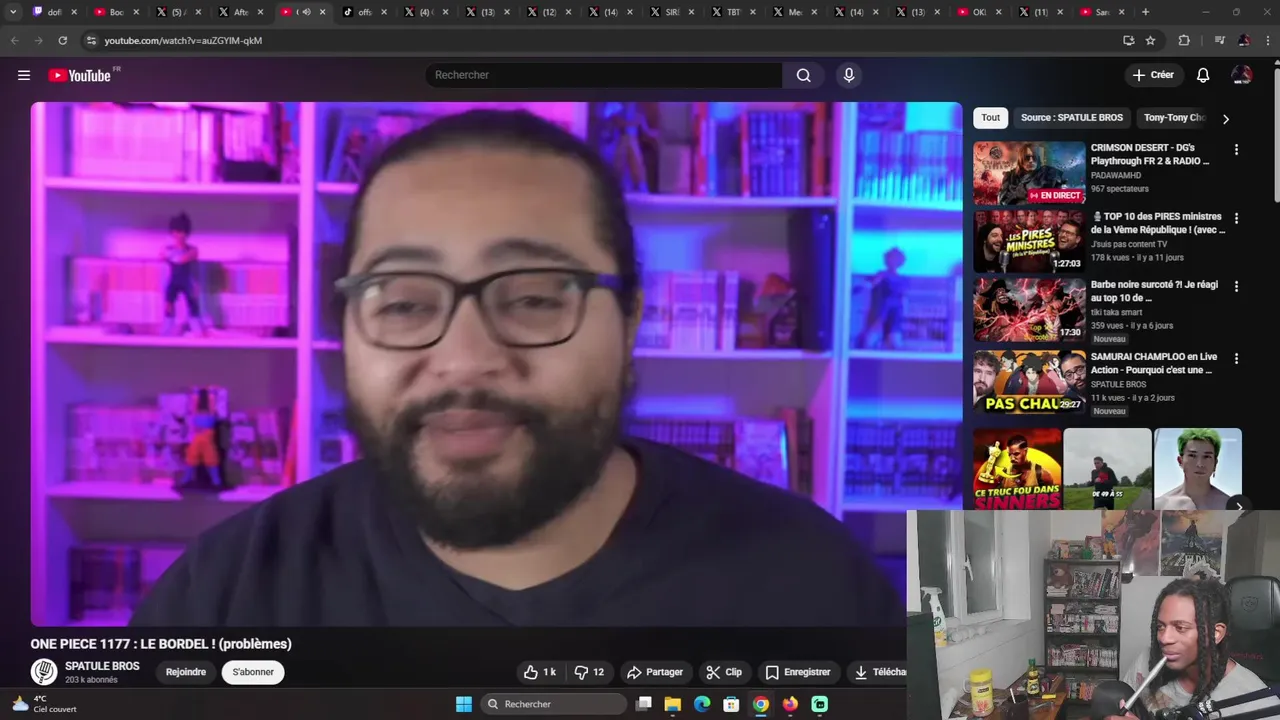Click the main video player area
This screenshot has width=1280, height=720.
(496, 364)
